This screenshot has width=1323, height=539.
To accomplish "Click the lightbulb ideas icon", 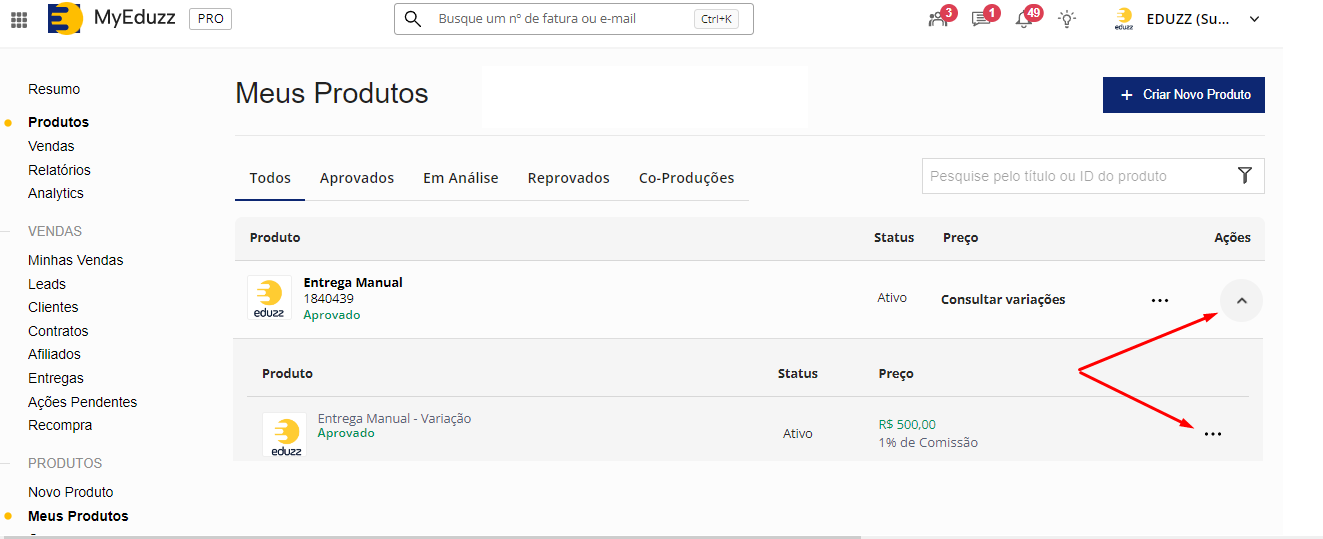I will click(1068, 19).
